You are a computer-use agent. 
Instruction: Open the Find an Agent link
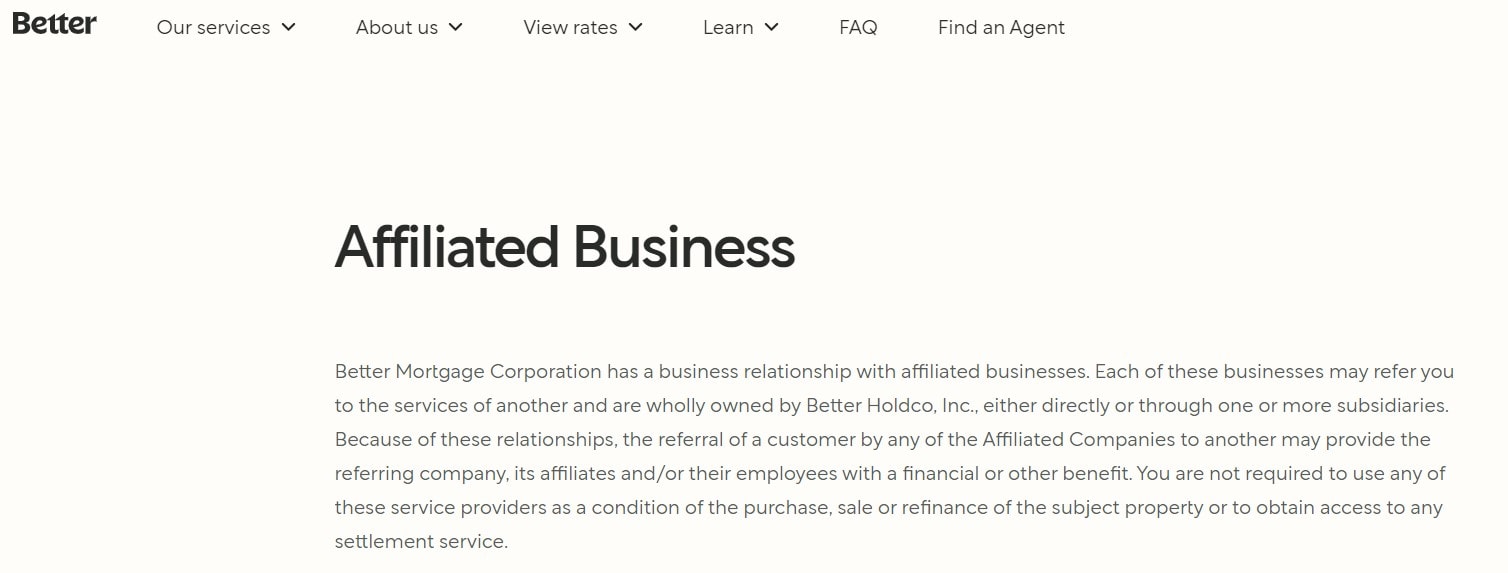click(1001, 28)
